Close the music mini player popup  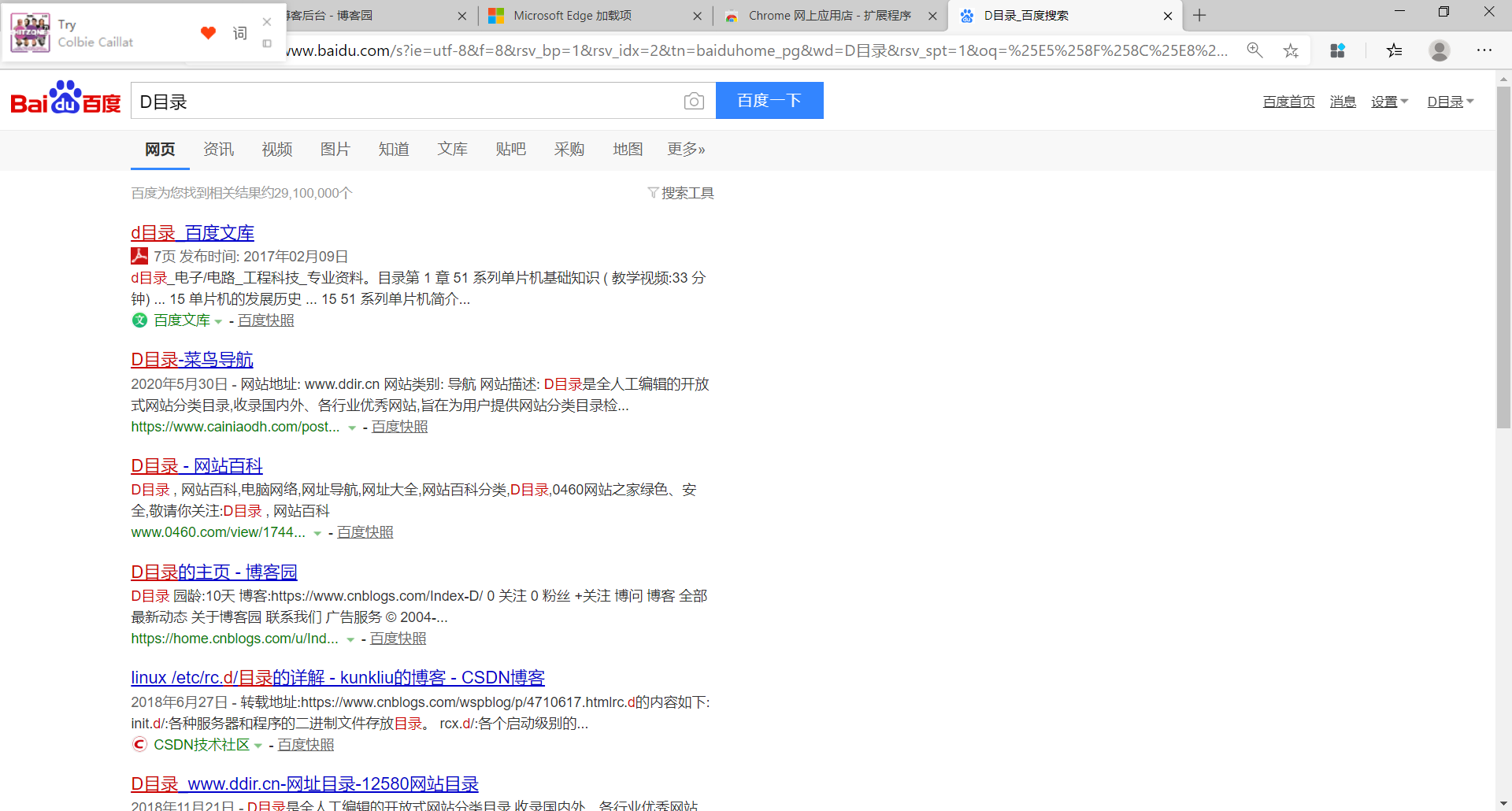tap(267, 22)
